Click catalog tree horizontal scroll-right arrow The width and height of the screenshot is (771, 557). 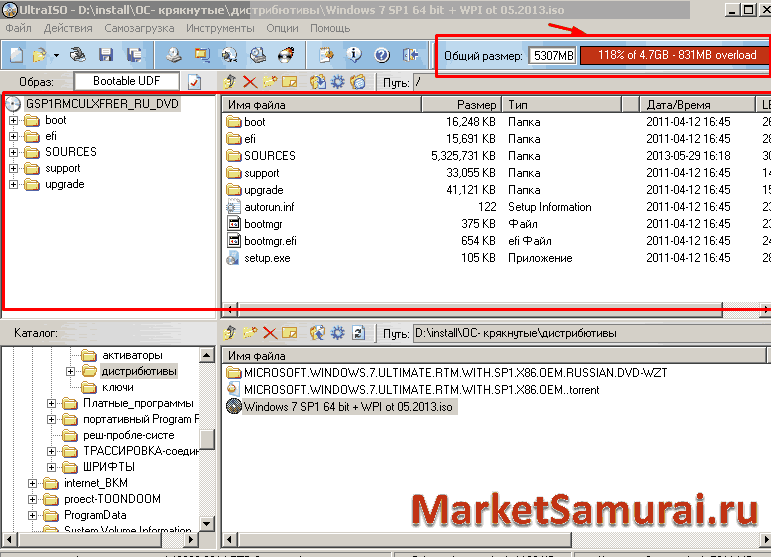192,539
